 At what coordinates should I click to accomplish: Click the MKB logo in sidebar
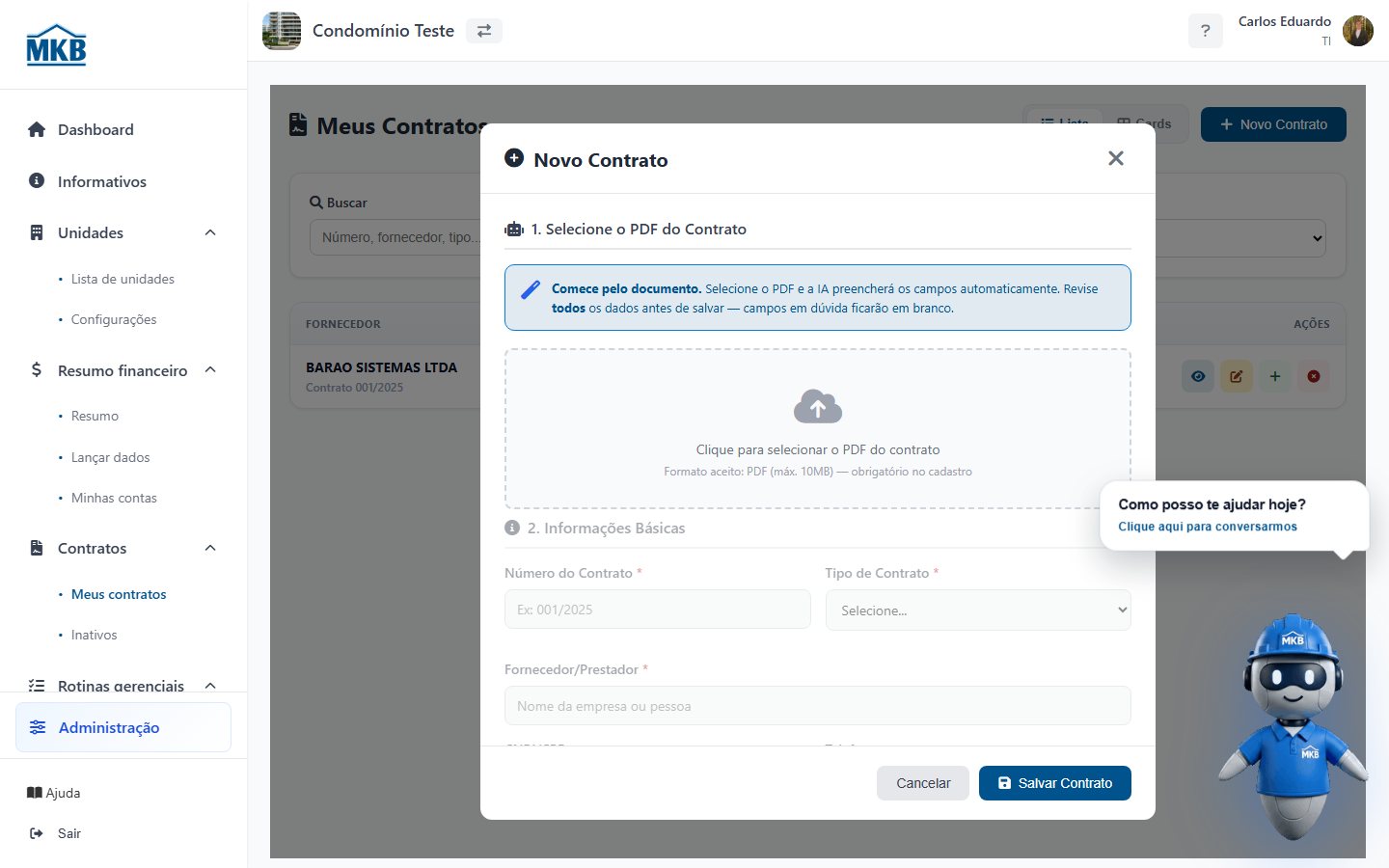click(x=56, y=44)
